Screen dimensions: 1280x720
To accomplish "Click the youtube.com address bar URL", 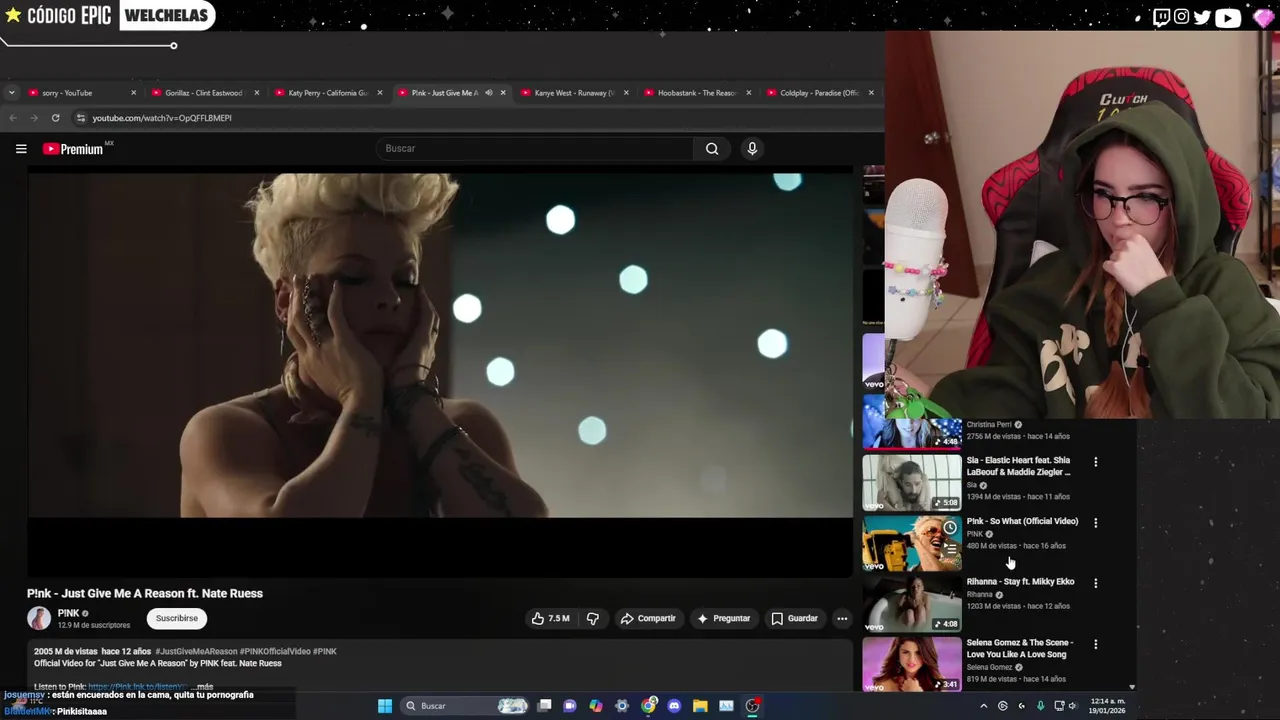I will [162, 118].
